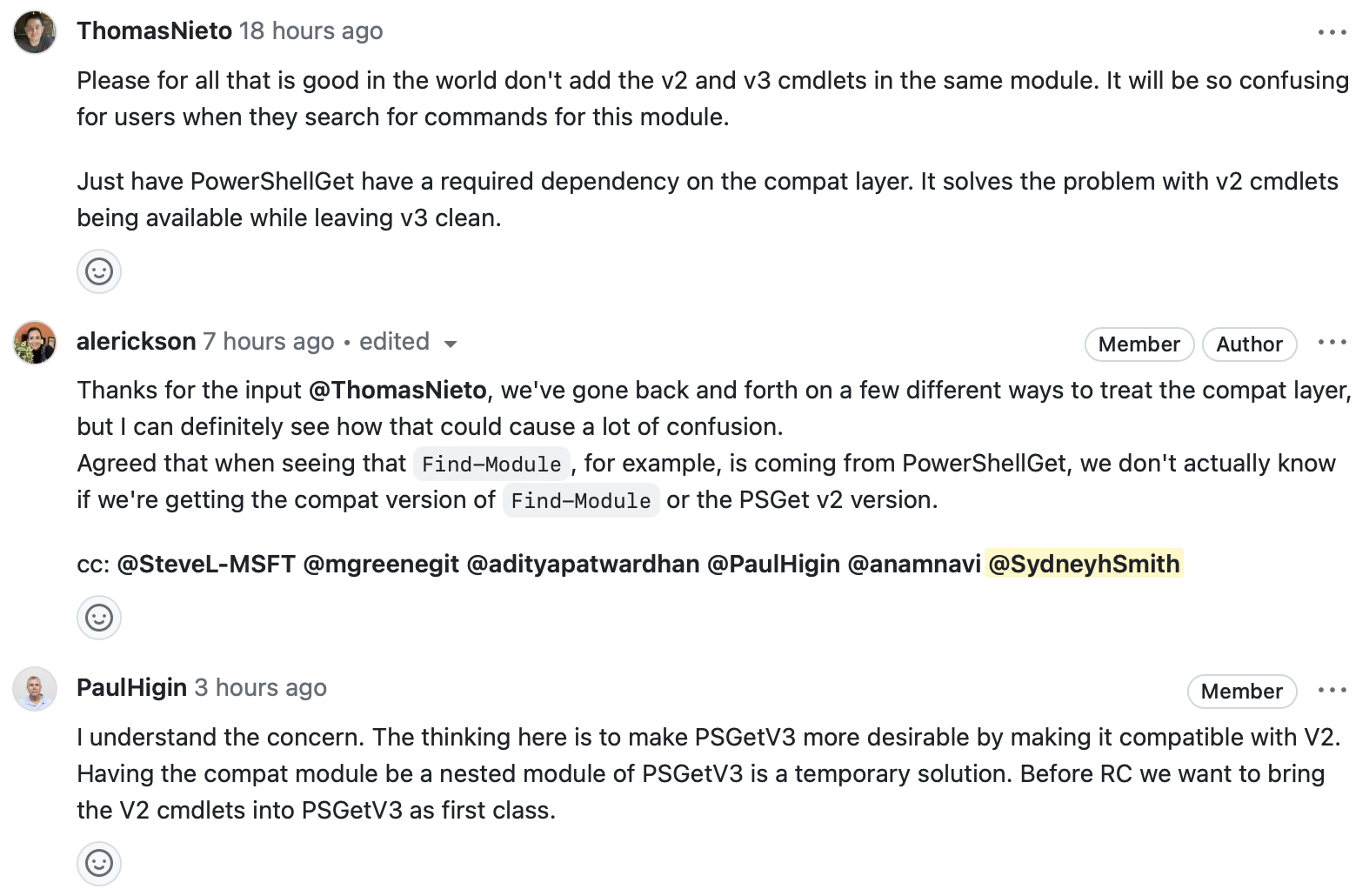This screenshot has width=1369, height=896.
Task: Open the highlighted @SydneyhSmith mention
Action: pyautogui.click(x=1084, y=564)
